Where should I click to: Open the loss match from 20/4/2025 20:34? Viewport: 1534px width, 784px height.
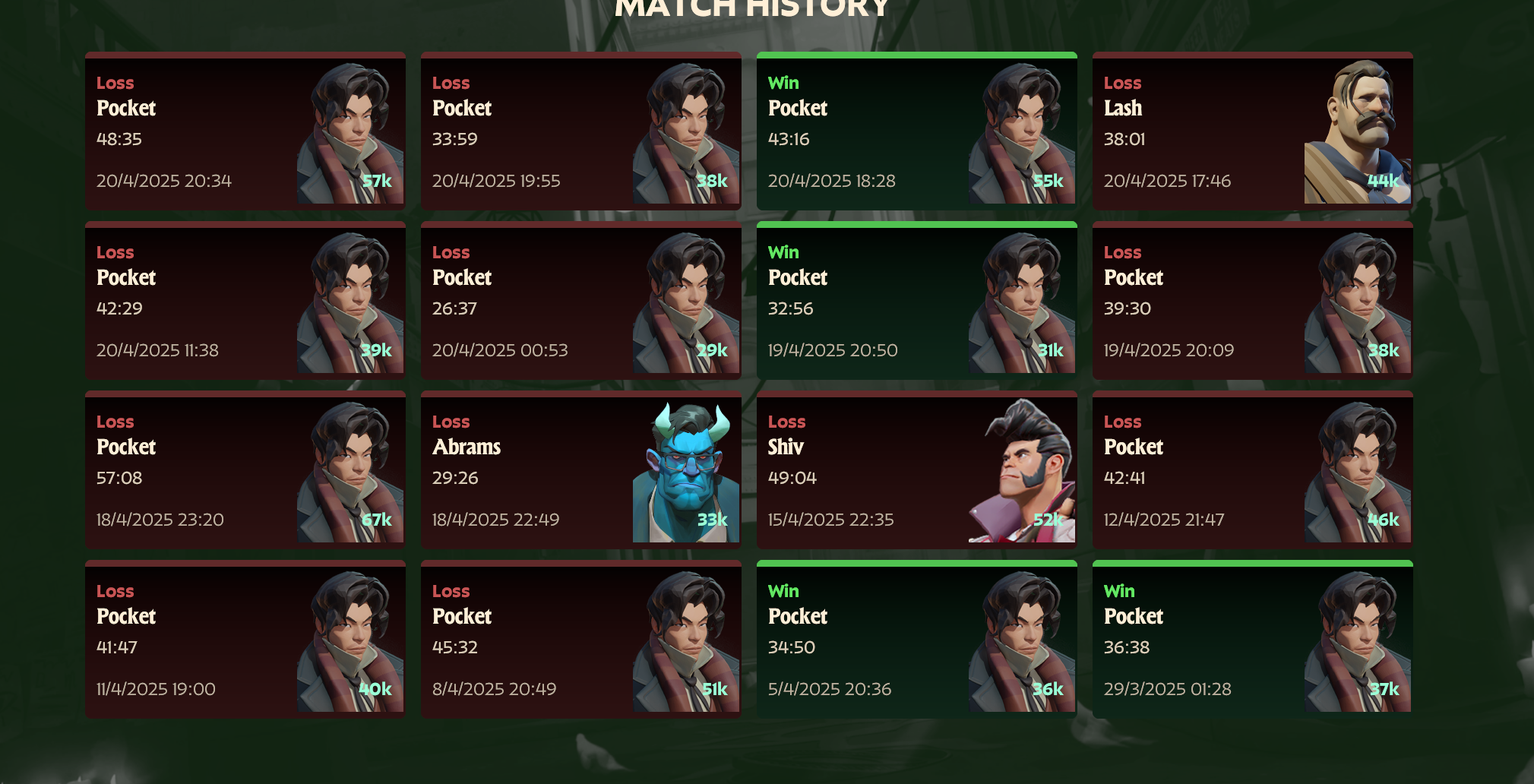[x=245, y=131]
